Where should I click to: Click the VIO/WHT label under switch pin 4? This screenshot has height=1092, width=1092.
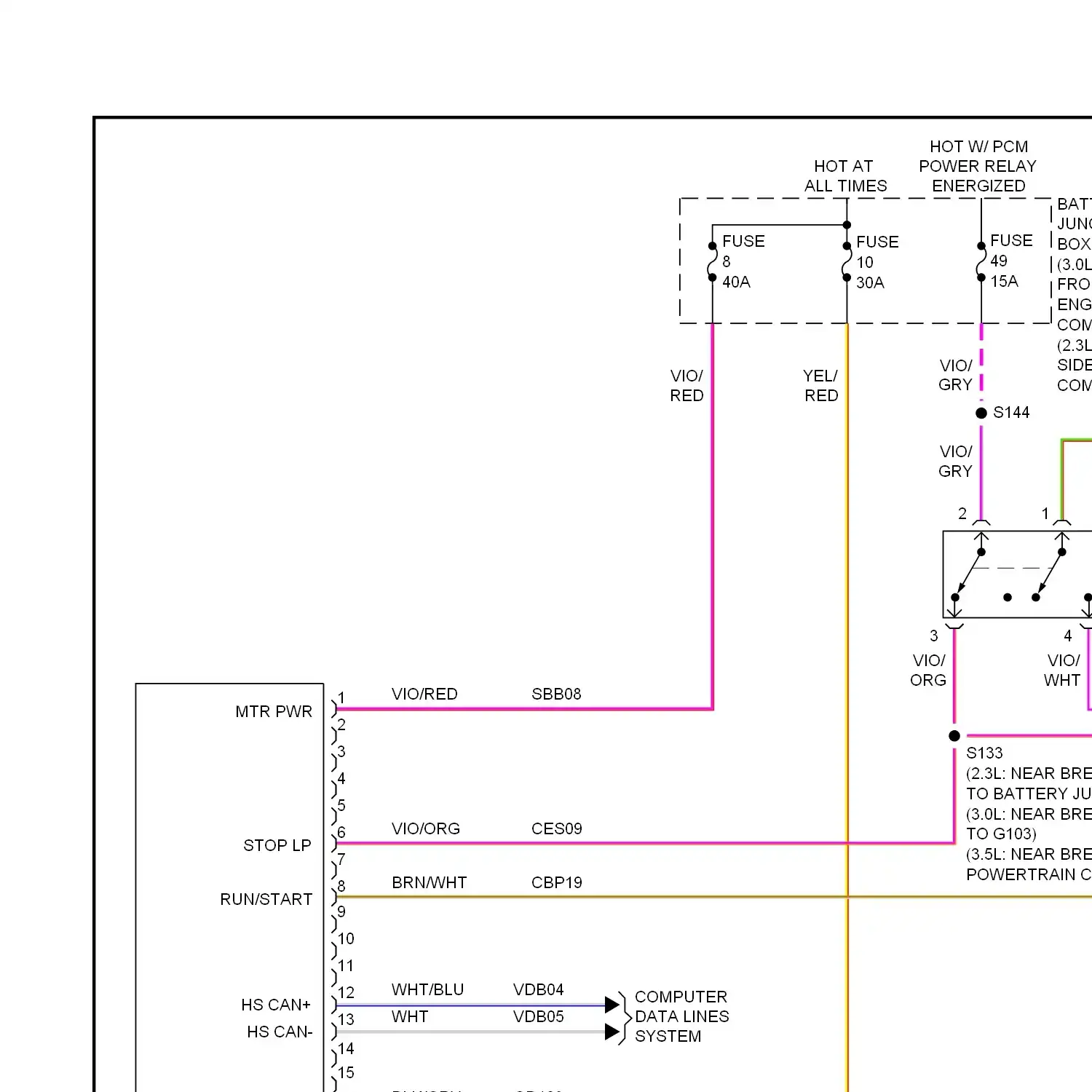pos(1062,670)
